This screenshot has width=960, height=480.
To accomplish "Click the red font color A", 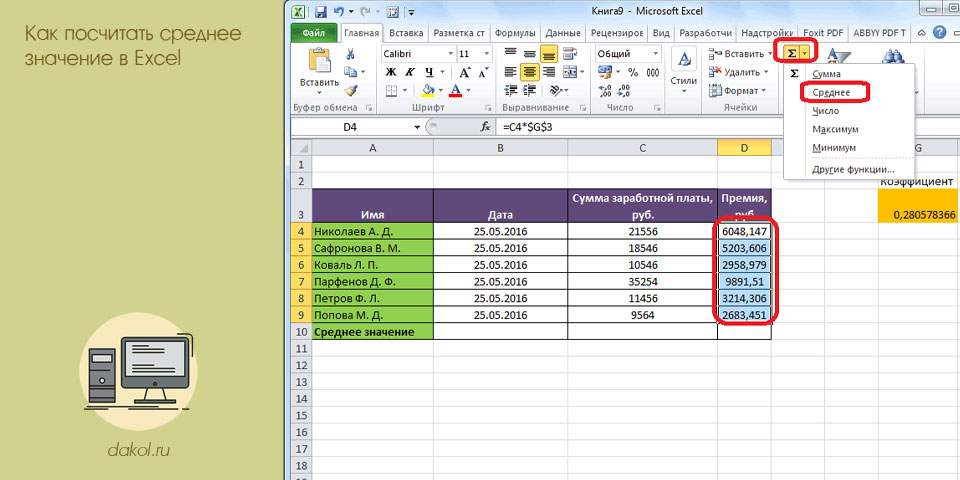I will tap(455, 91).
